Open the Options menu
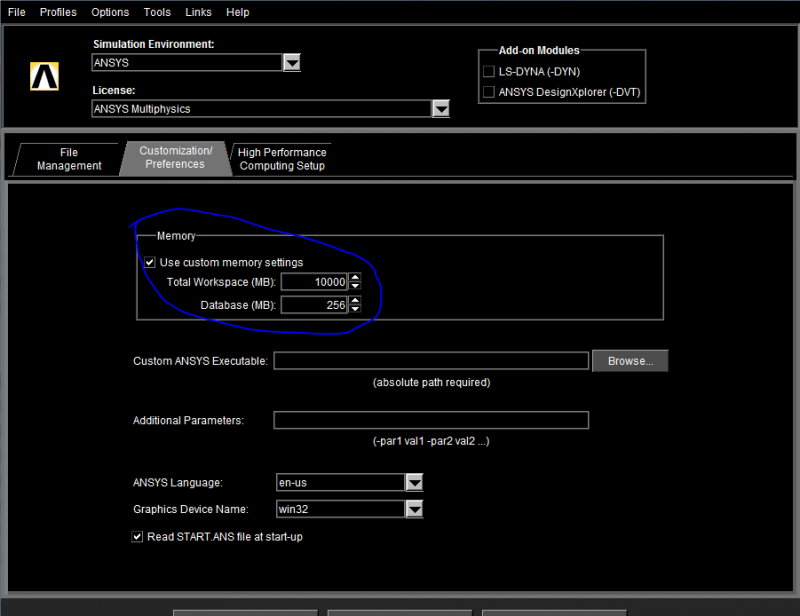Image resolution: width=800 pixels, height=616 pixels. [x=110, y=12]
